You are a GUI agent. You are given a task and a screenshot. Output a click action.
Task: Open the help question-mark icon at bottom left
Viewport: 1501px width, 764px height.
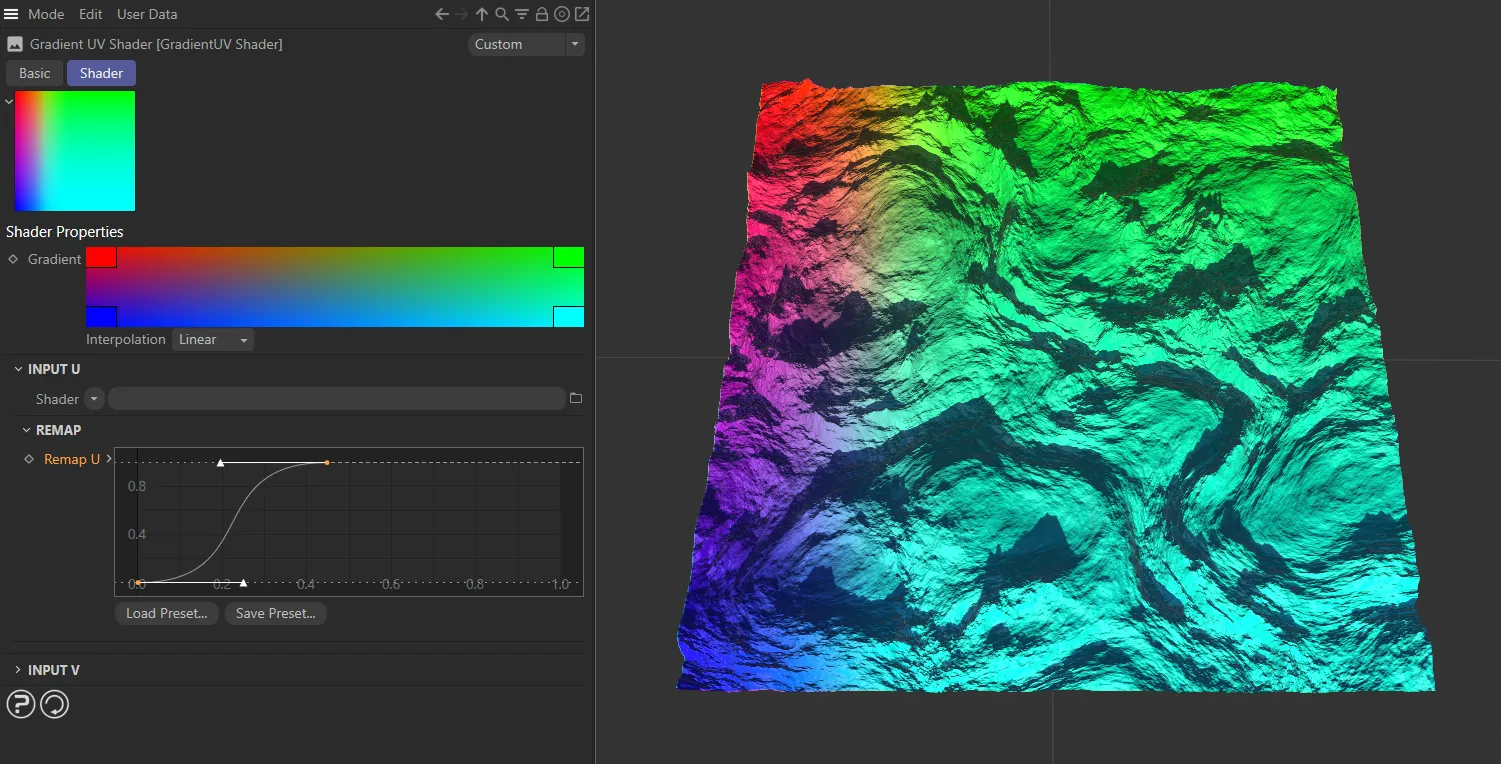click(20, 704)
